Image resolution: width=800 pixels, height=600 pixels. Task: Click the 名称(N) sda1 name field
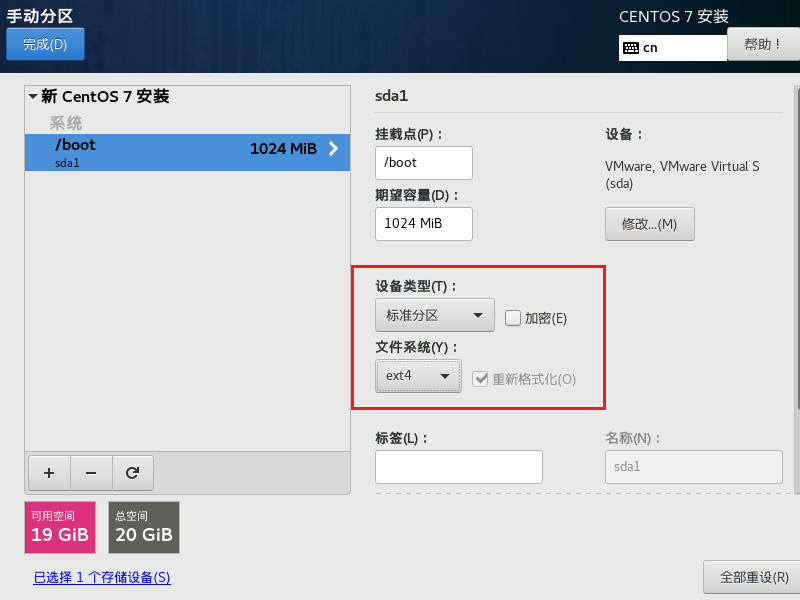[x=694, y=467]
